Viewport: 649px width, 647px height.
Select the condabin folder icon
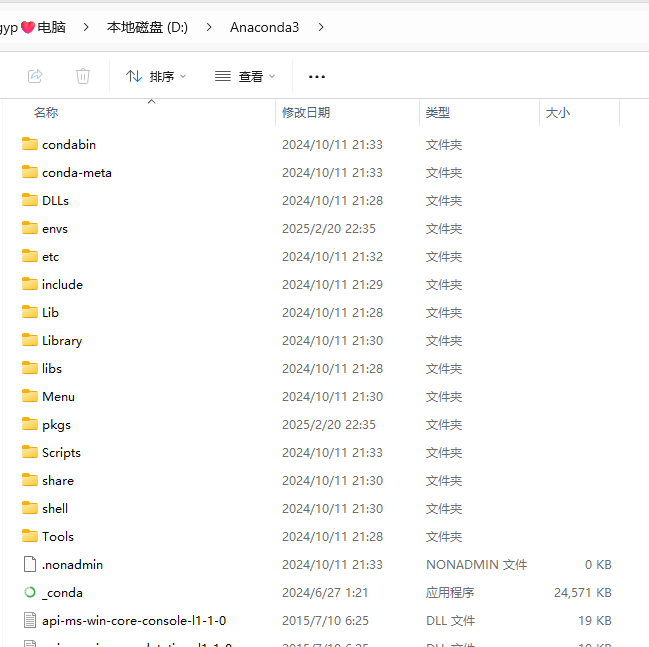[x=30, y=144]
